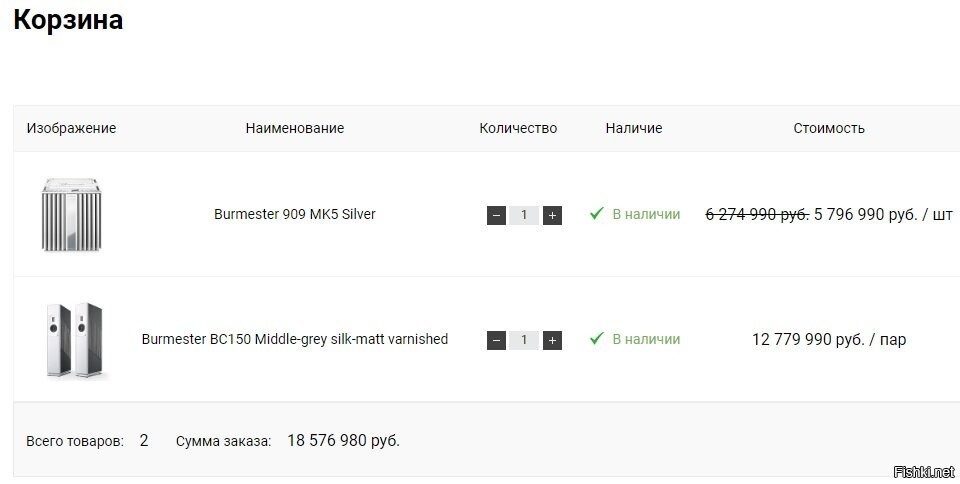
Task: Click the Количество column header
Action: click(x=518, y=128)
